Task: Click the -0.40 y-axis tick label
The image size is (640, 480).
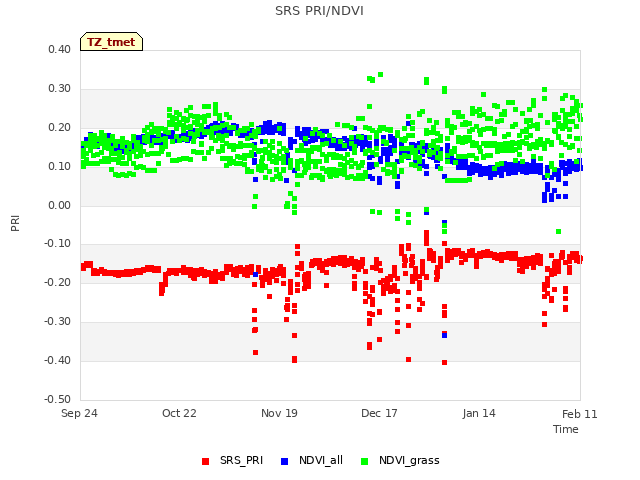Action: [x=58, y=360]
